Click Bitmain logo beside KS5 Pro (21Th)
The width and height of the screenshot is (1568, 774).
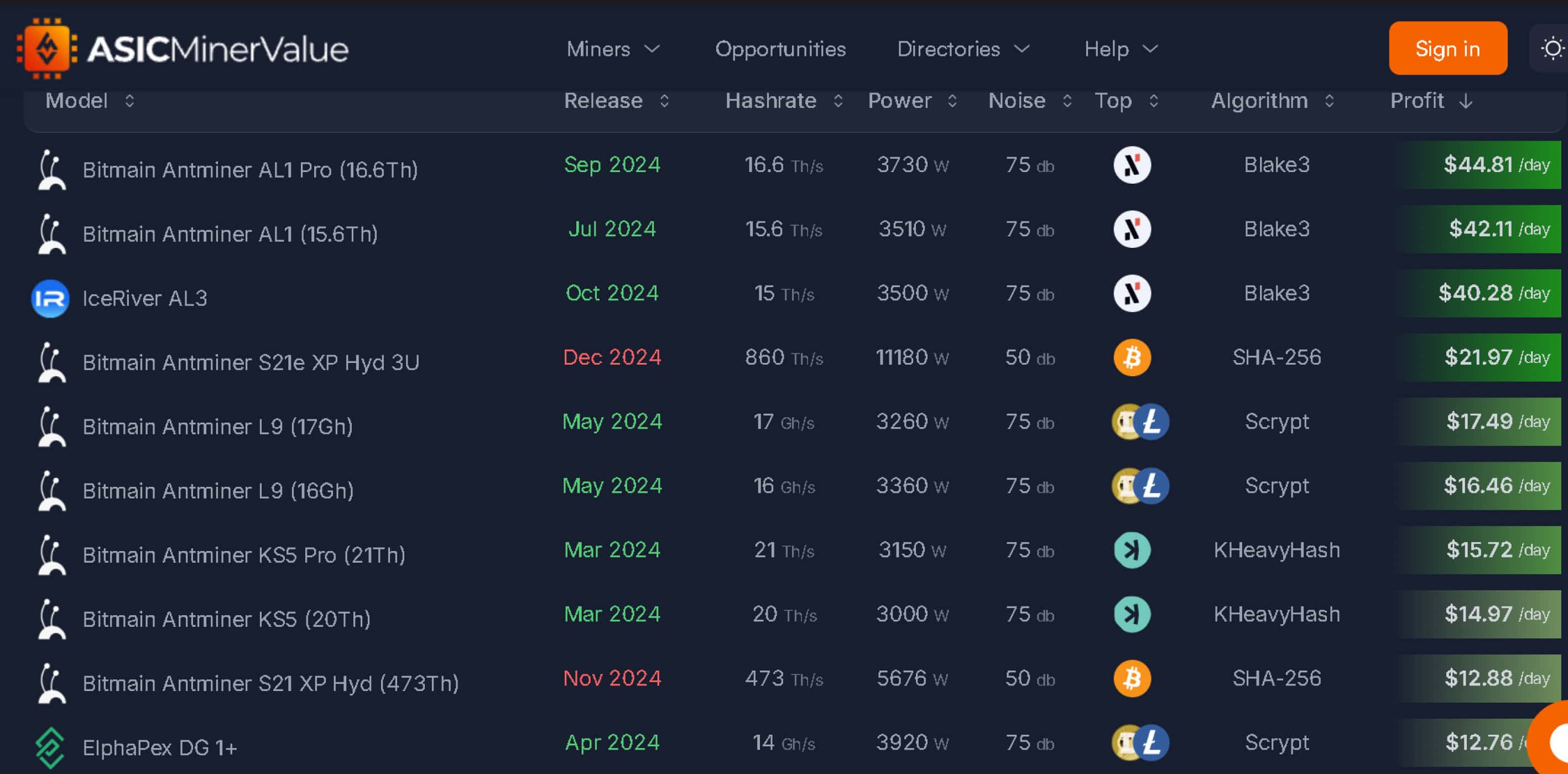click(51, 555)
